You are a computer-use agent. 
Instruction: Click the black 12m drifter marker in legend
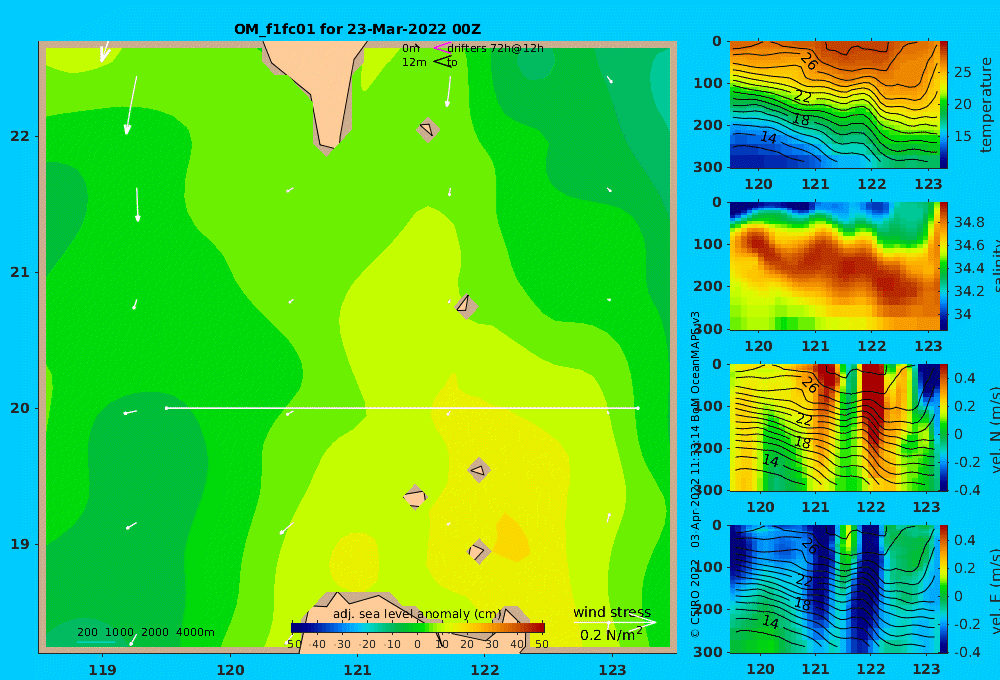coord(442,61)
